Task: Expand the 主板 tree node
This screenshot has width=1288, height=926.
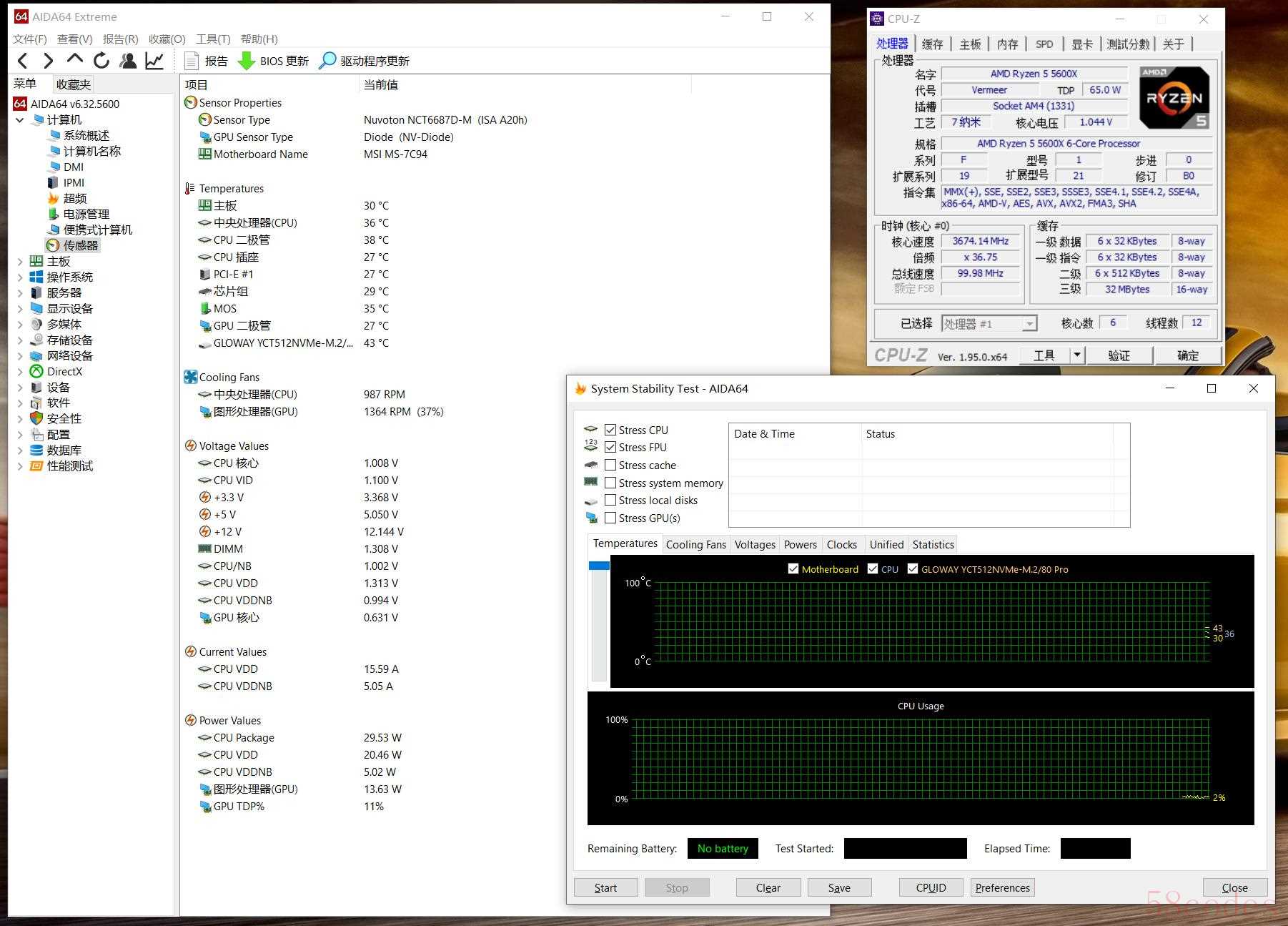Action: click(19, 262)
